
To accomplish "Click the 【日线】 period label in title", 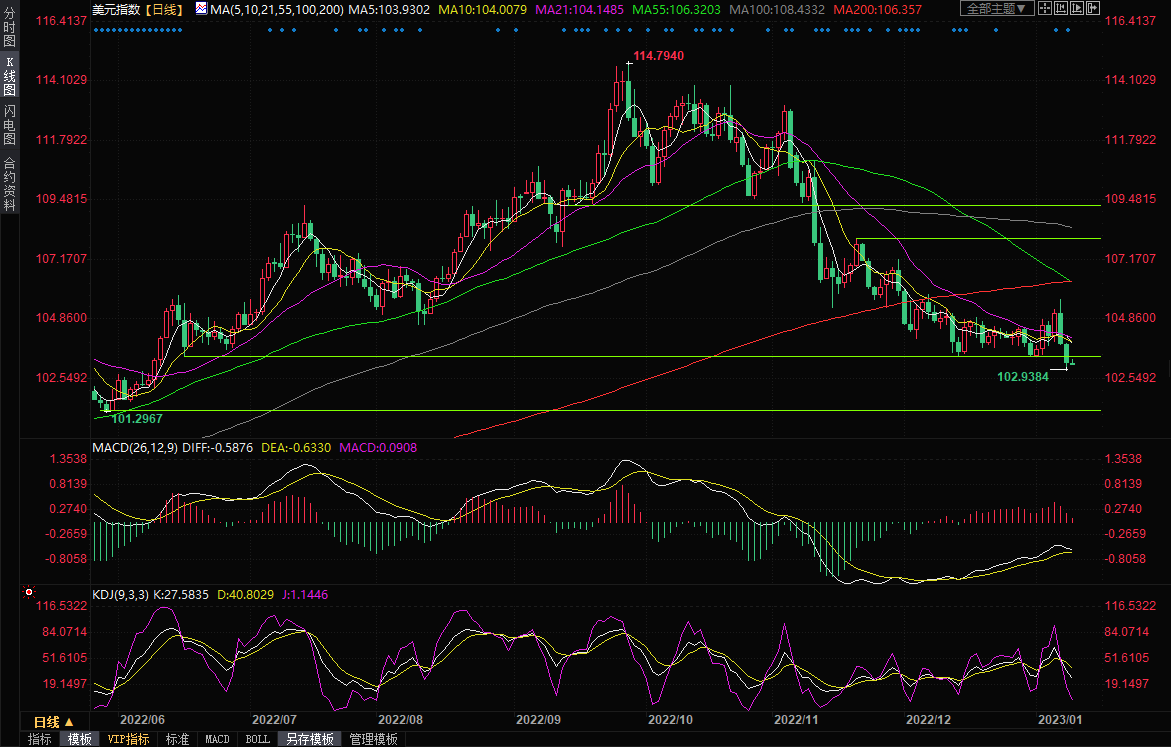I will tap(162, 9).
